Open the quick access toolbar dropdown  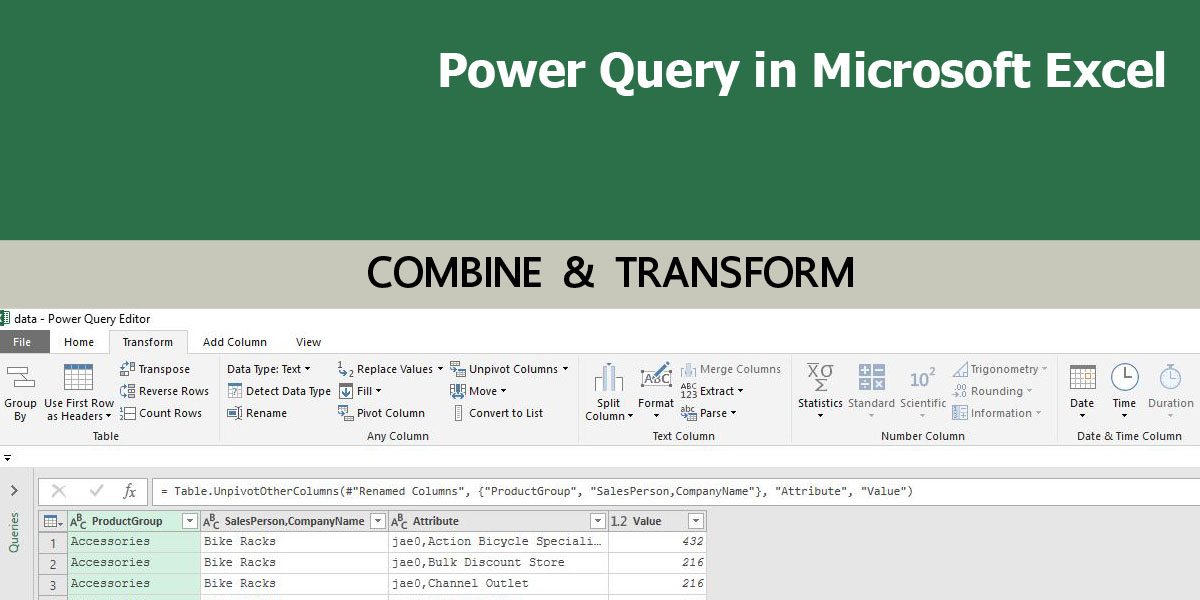click(x=7, y=457)
